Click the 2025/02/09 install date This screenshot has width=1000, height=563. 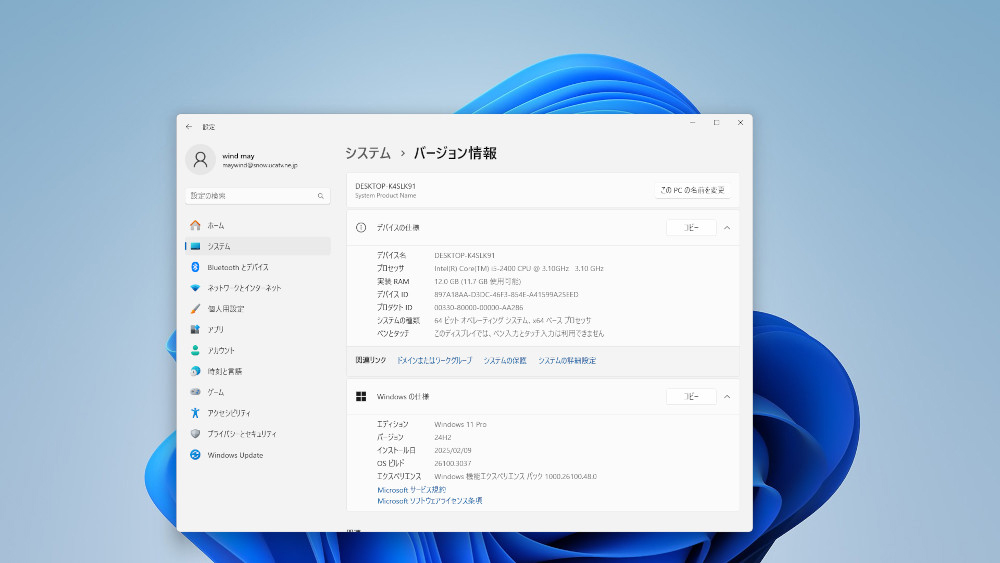click(x=453, y=450)
